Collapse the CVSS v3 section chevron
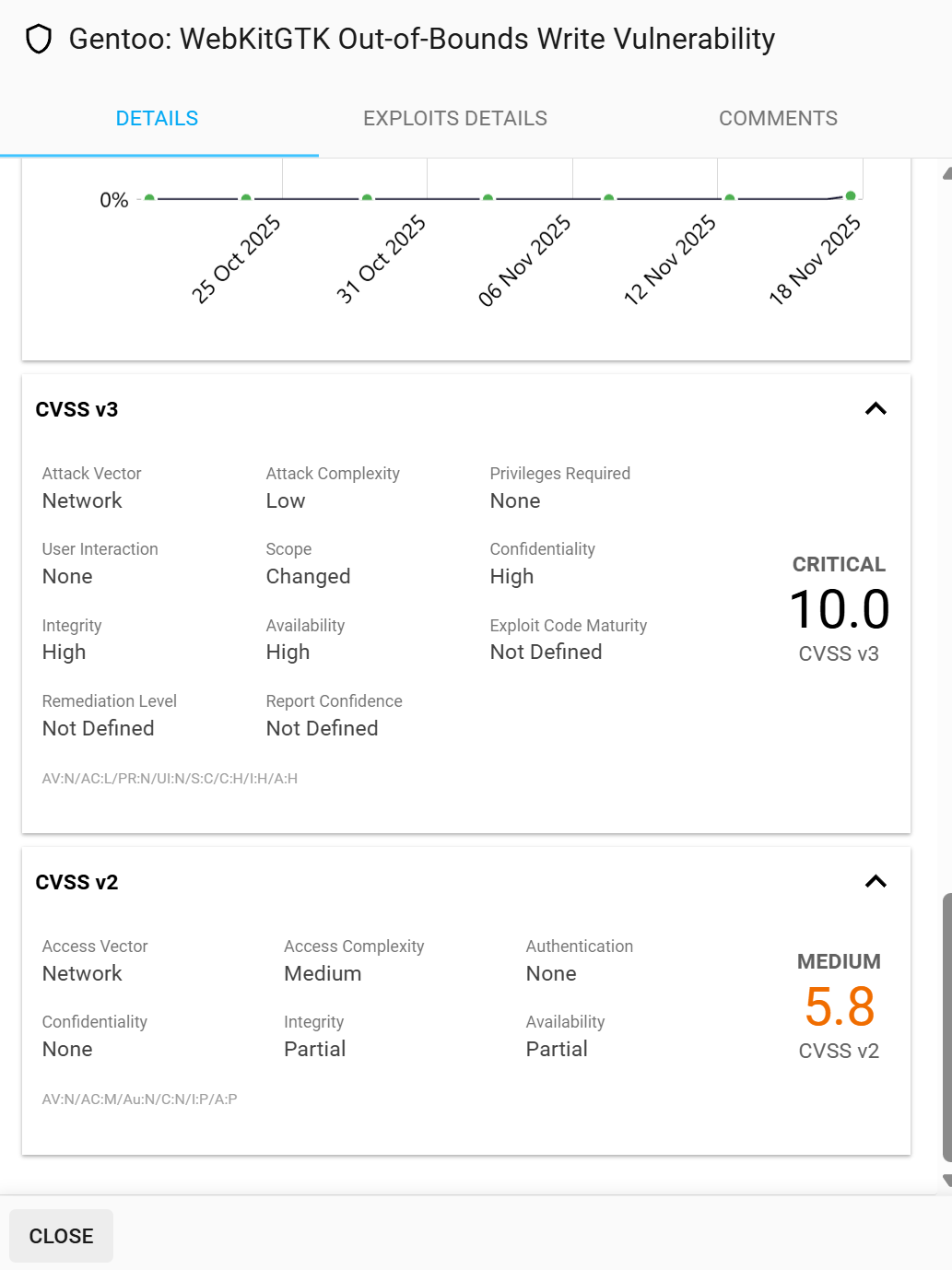The height and width of the screenshot is (1270, 952). tap(876, 409)
